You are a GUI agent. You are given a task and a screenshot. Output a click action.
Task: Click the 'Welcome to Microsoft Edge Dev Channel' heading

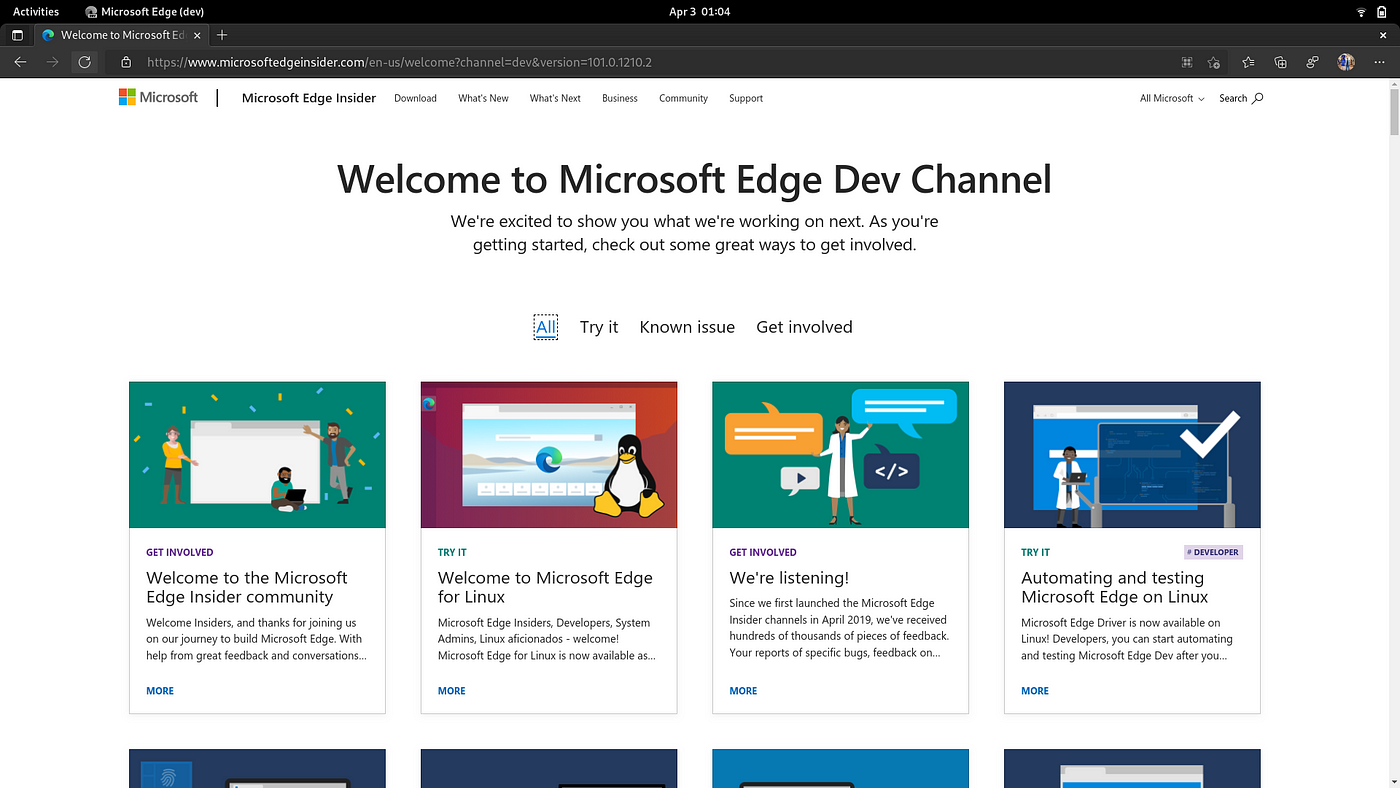pyautogui.click(x=694, y=180)
